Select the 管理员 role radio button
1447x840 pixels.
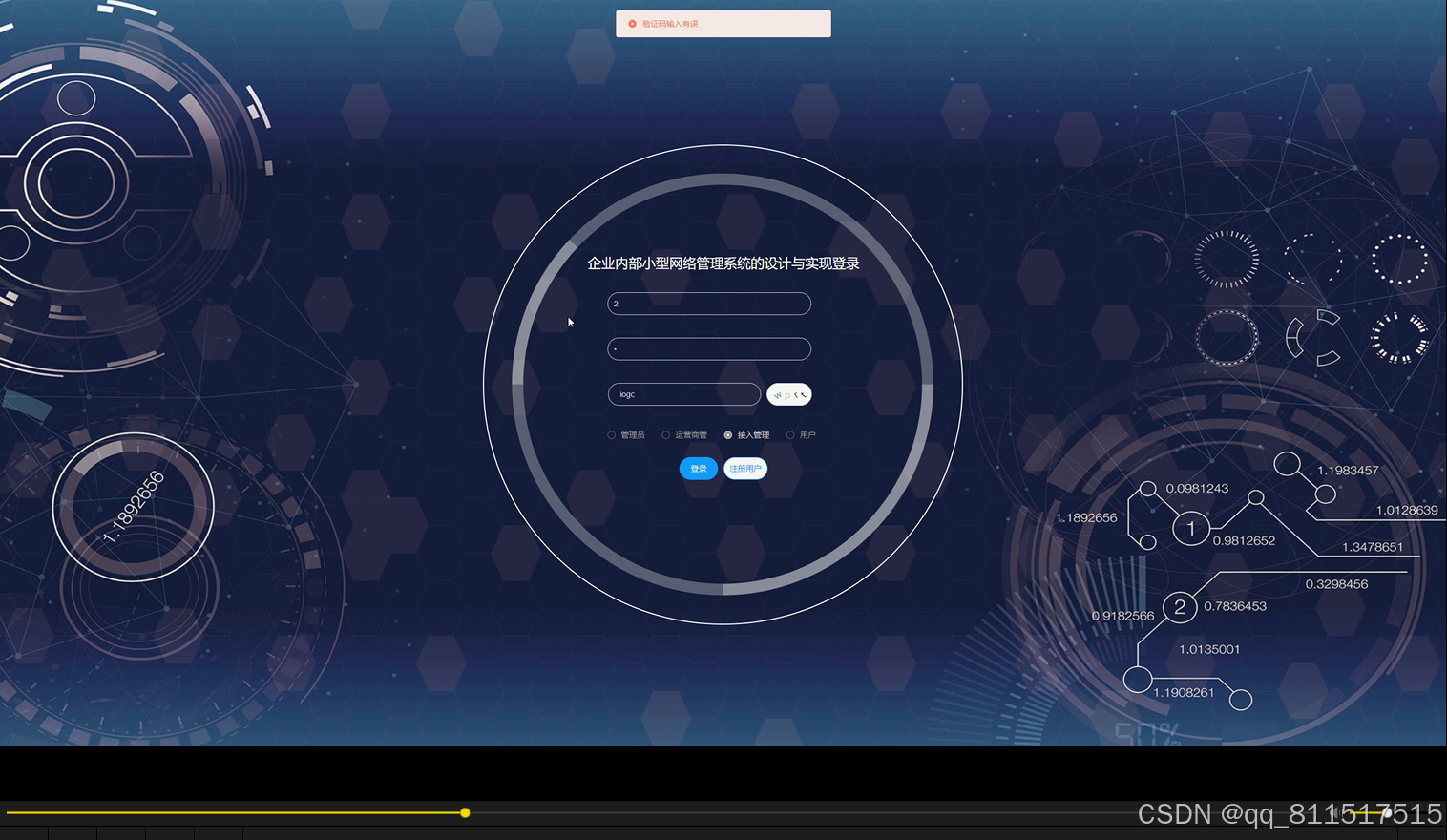(612, 435)
